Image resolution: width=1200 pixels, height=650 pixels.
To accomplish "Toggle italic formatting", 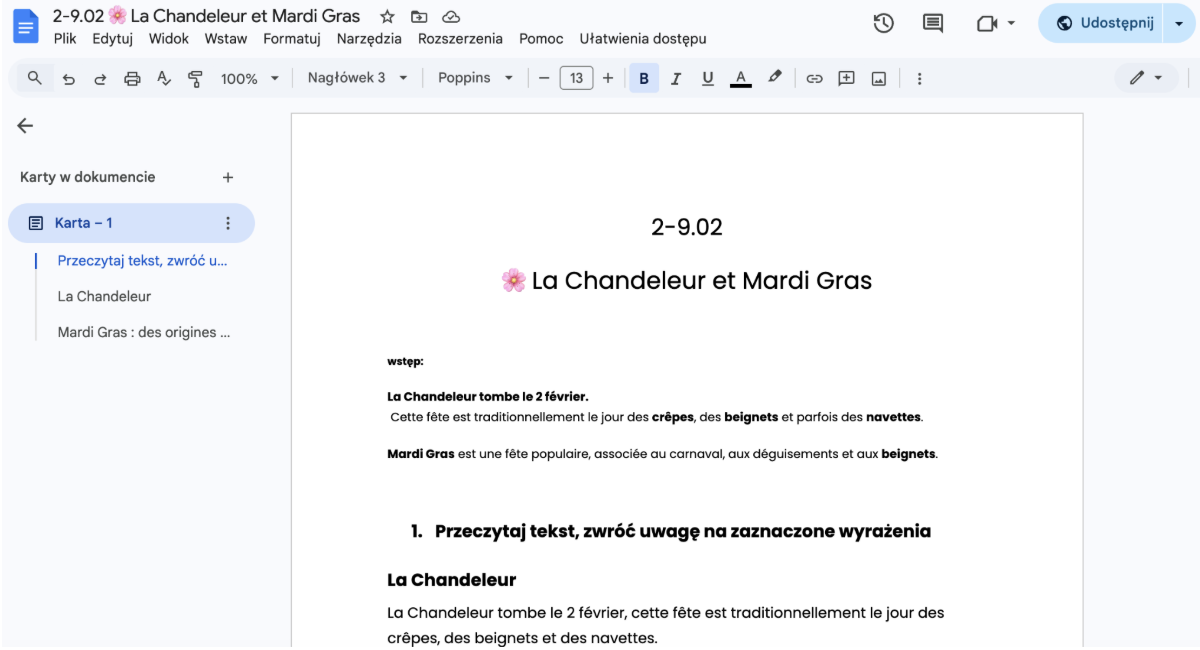I will [676, 78].
